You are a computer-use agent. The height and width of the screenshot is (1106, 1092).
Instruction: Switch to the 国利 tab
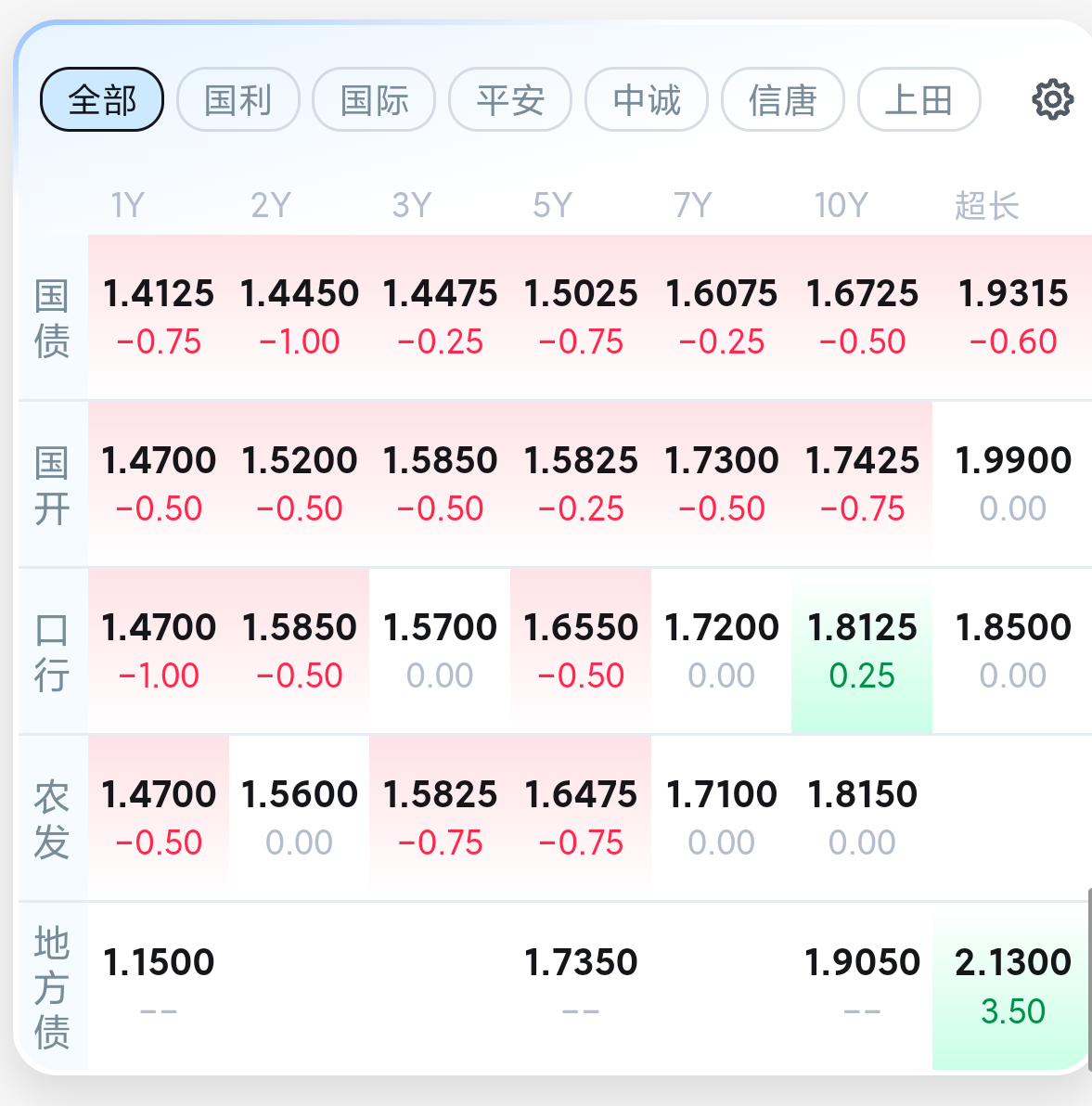point(238,99)
